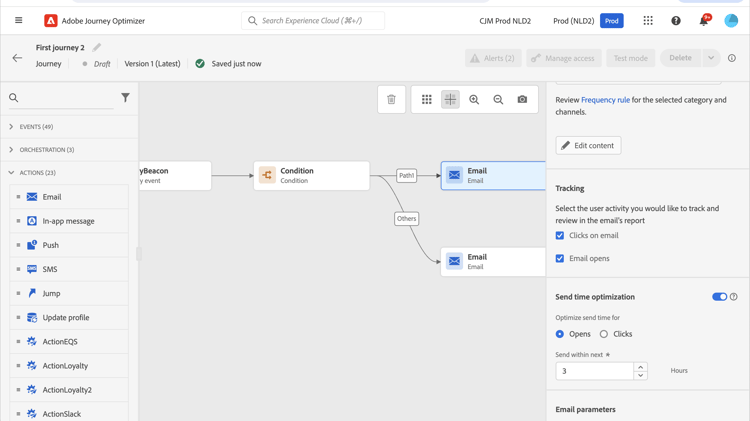Viewport: 750px width, 421px height.
Task: Uncheck Email opens tracking
Action: [560, 259]
